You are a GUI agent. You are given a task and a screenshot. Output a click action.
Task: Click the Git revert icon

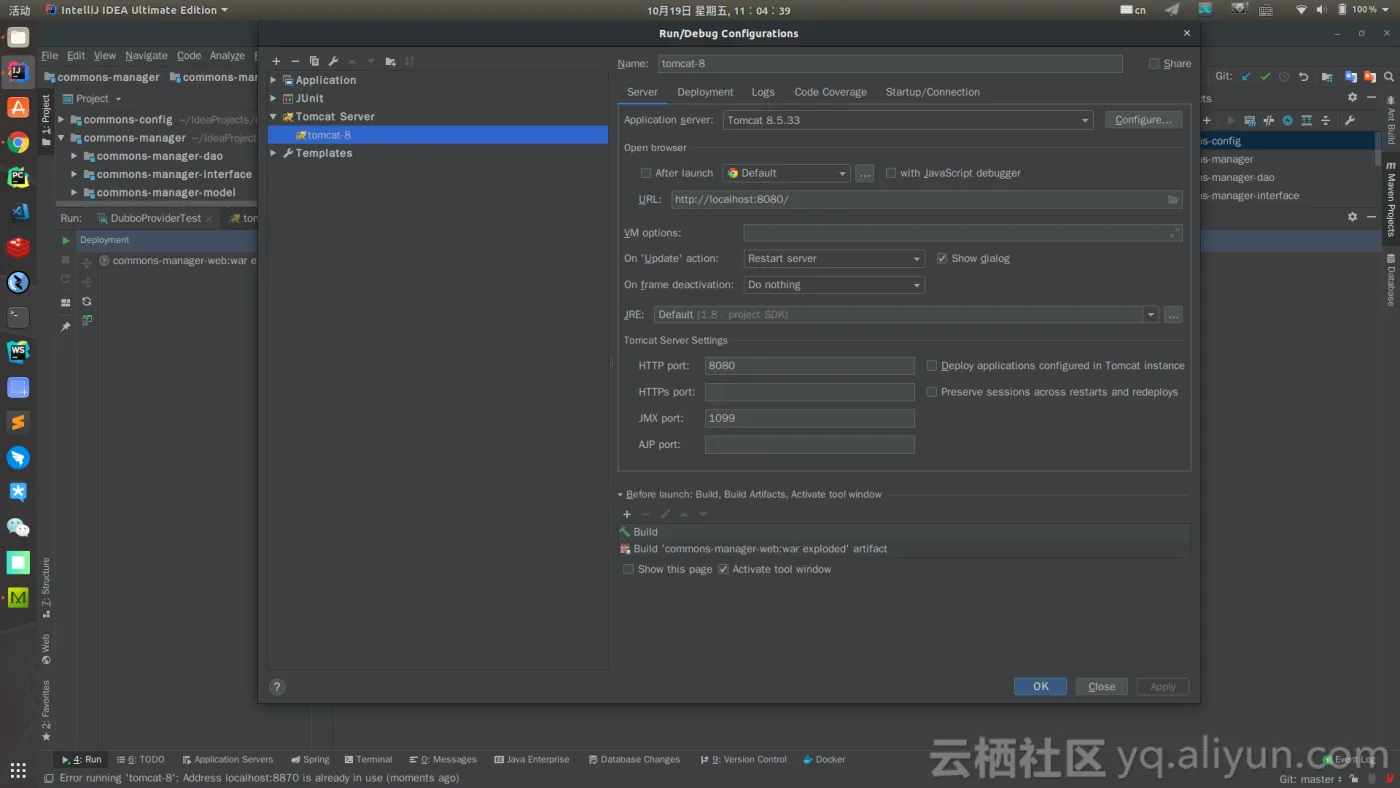1303,76
